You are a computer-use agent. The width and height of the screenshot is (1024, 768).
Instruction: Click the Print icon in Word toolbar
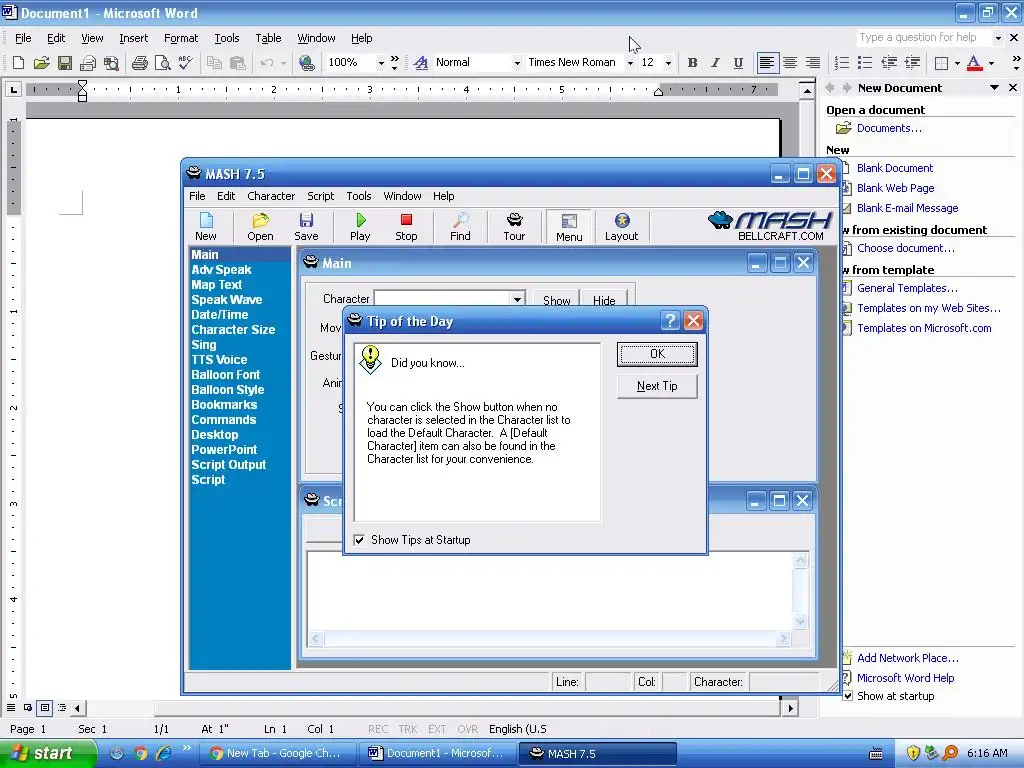(139, 63)
